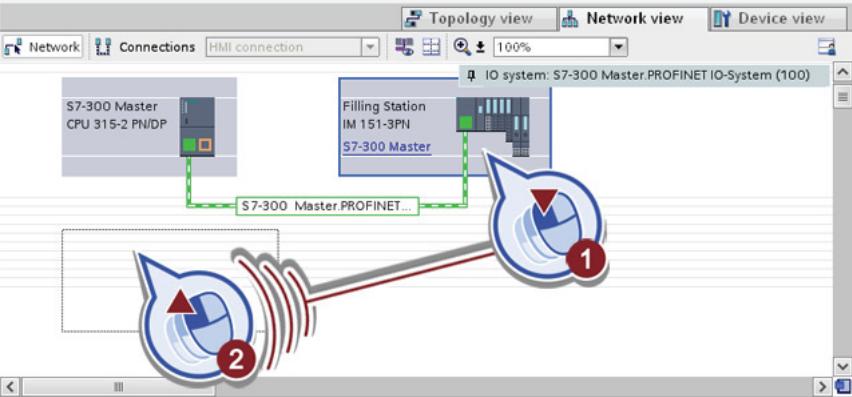Viewport: 852px width, 397px height.
Task: Toggle the Network mode button
Action: click(x=42, y=47)
